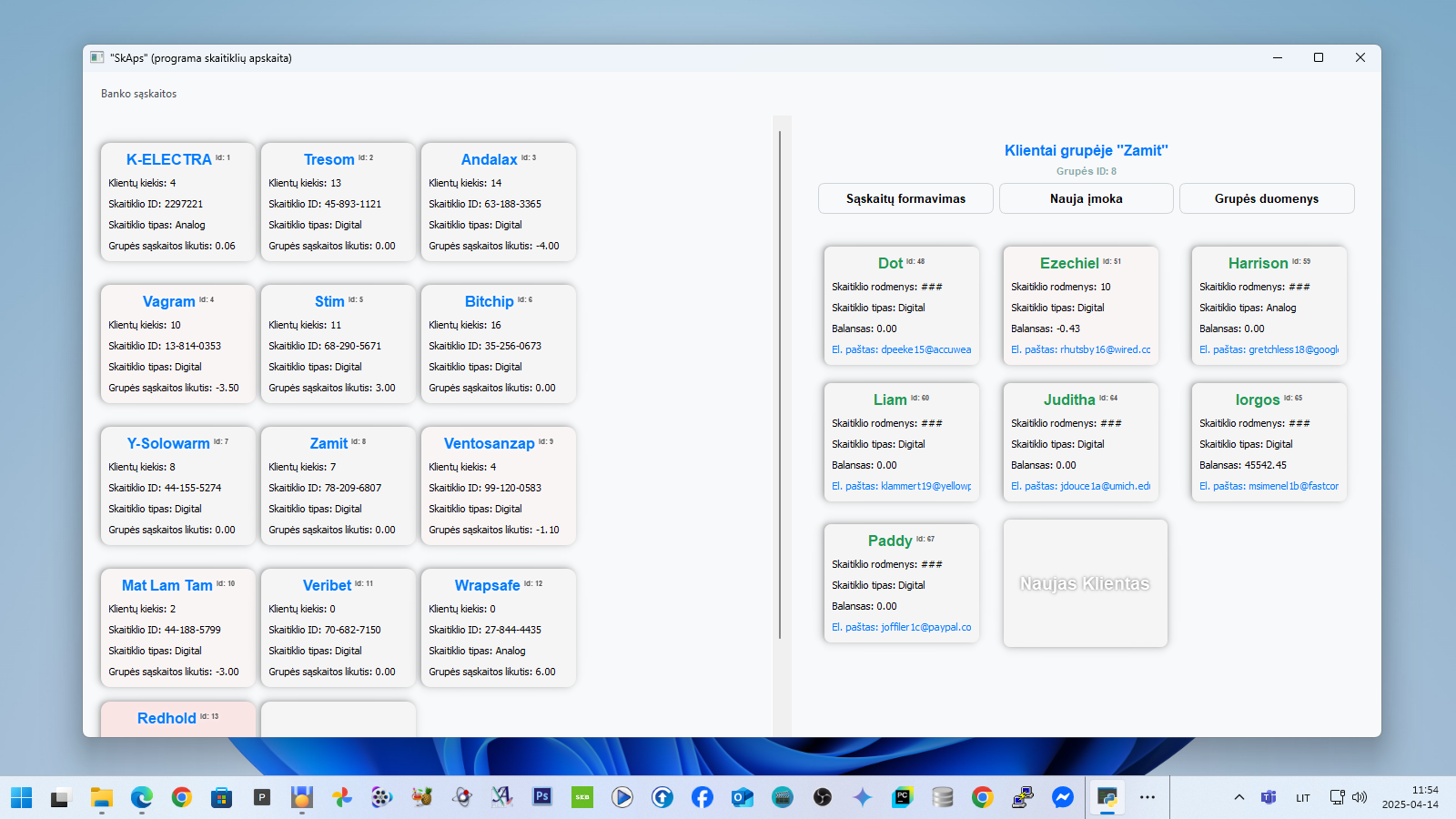Open PyCharm from the taskbar

pos(902,798)
